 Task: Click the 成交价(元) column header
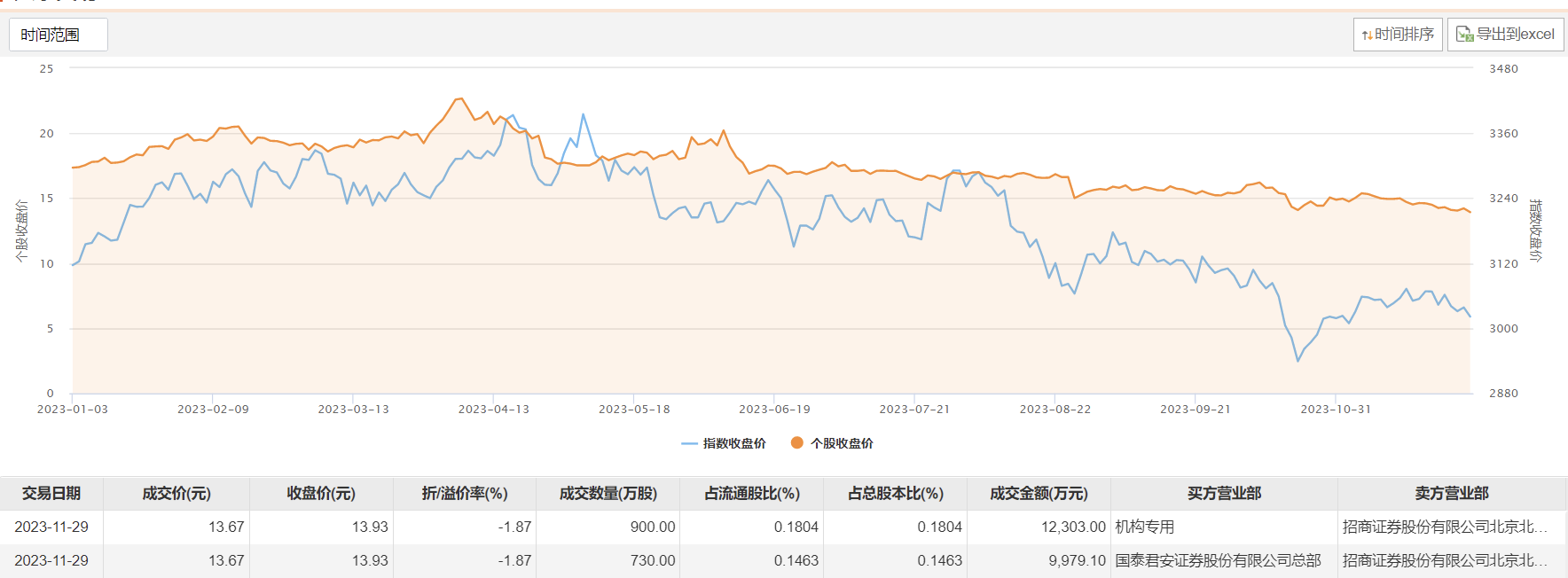(176, 493)
